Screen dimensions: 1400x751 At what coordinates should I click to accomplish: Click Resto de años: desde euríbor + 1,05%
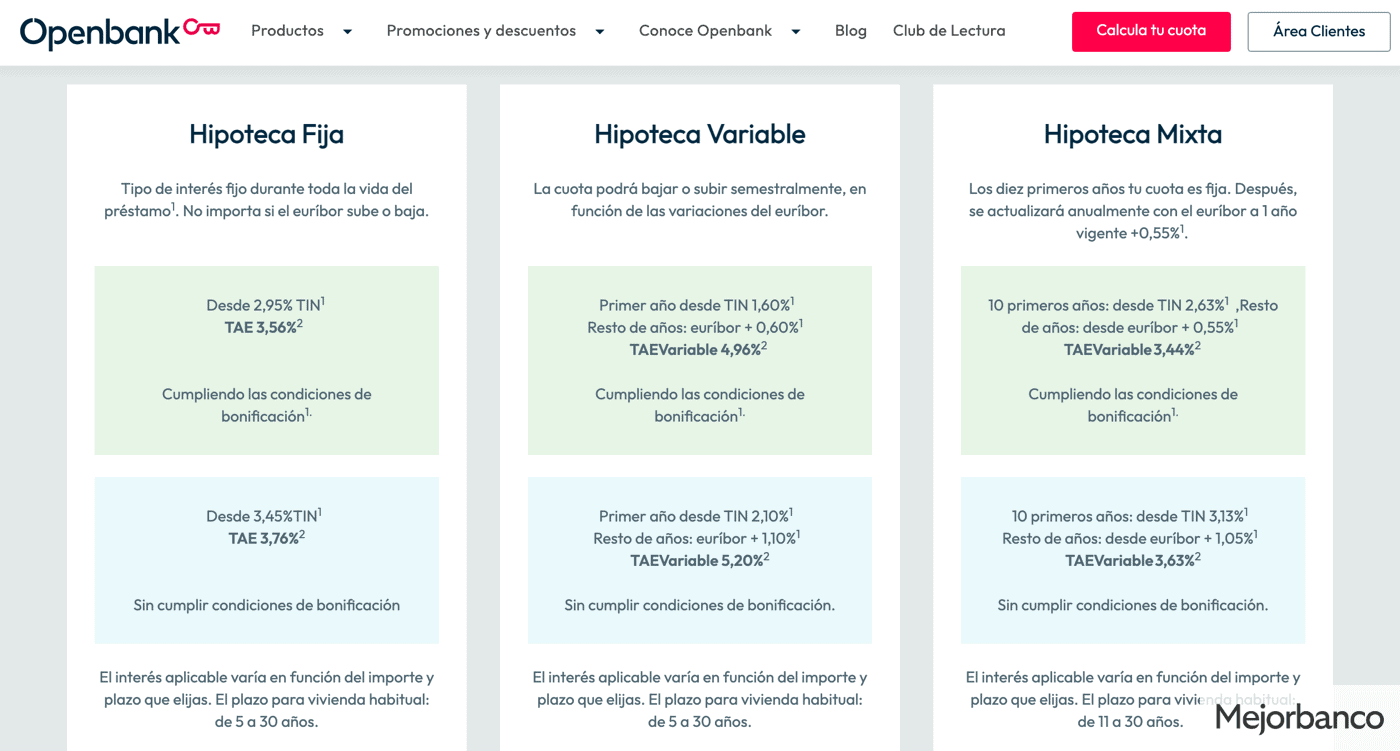click(x=1130, y=538)
